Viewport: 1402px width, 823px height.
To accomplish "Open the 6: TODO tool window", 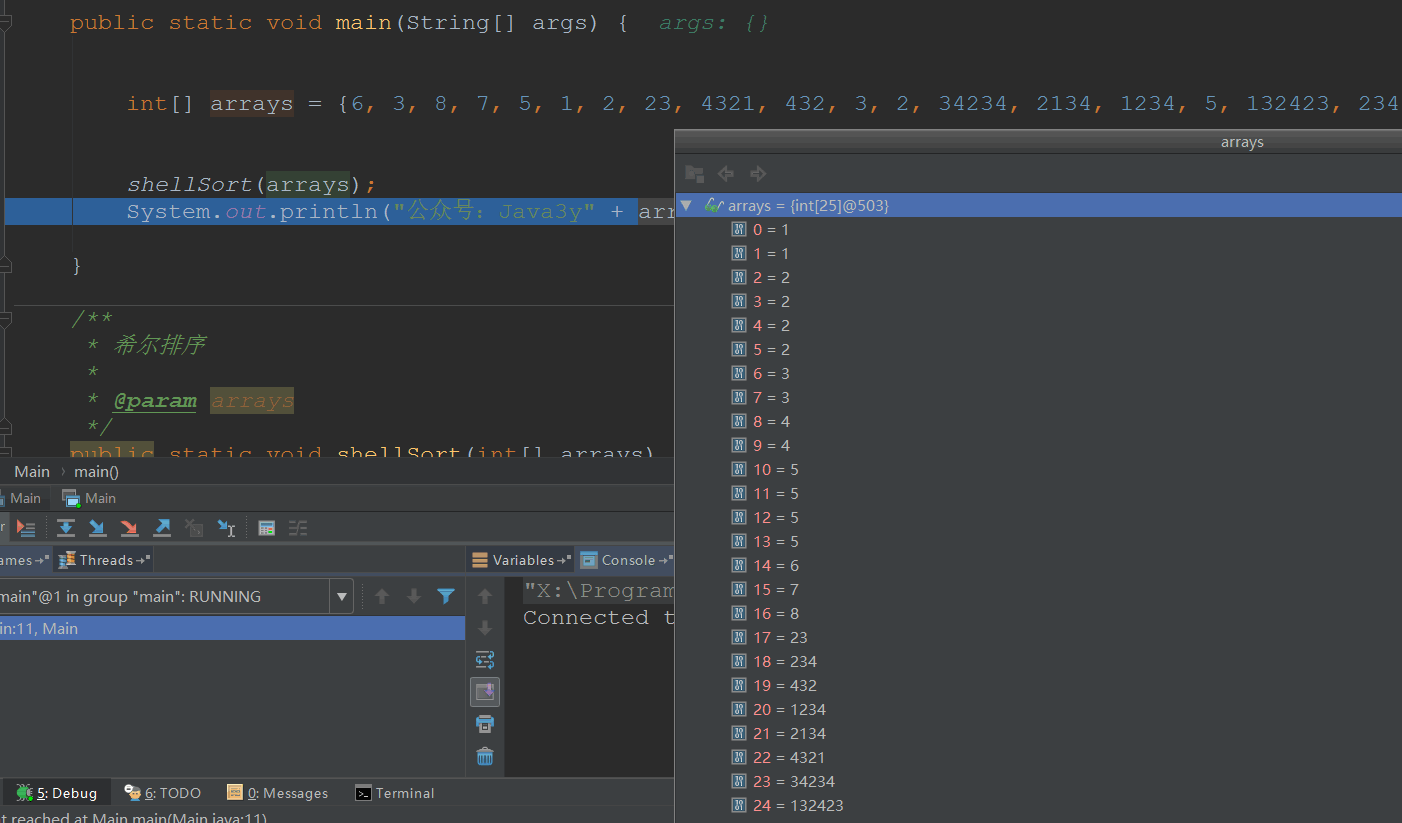I will 163,793.
